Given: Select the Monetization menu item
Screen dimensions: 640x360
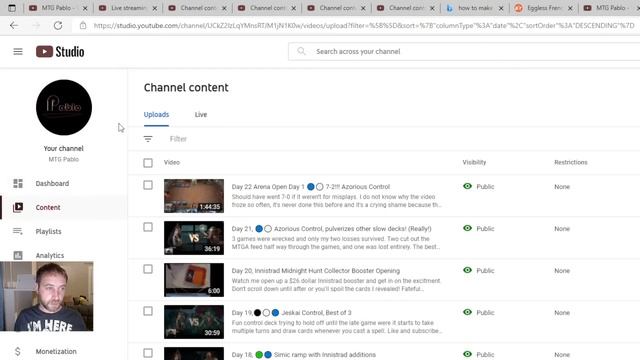Looking at the screenshot, I should 56,351.
